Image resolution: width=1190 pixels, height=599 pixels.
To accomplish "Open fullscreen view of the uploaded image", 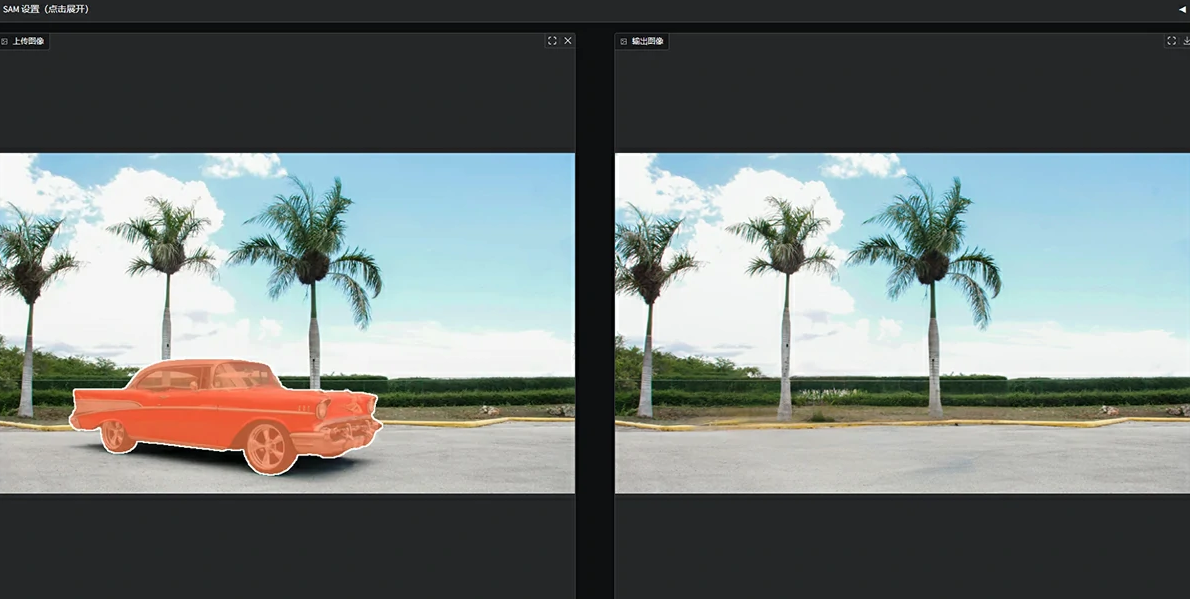I will pyautogui.click(x=552, y=41).
